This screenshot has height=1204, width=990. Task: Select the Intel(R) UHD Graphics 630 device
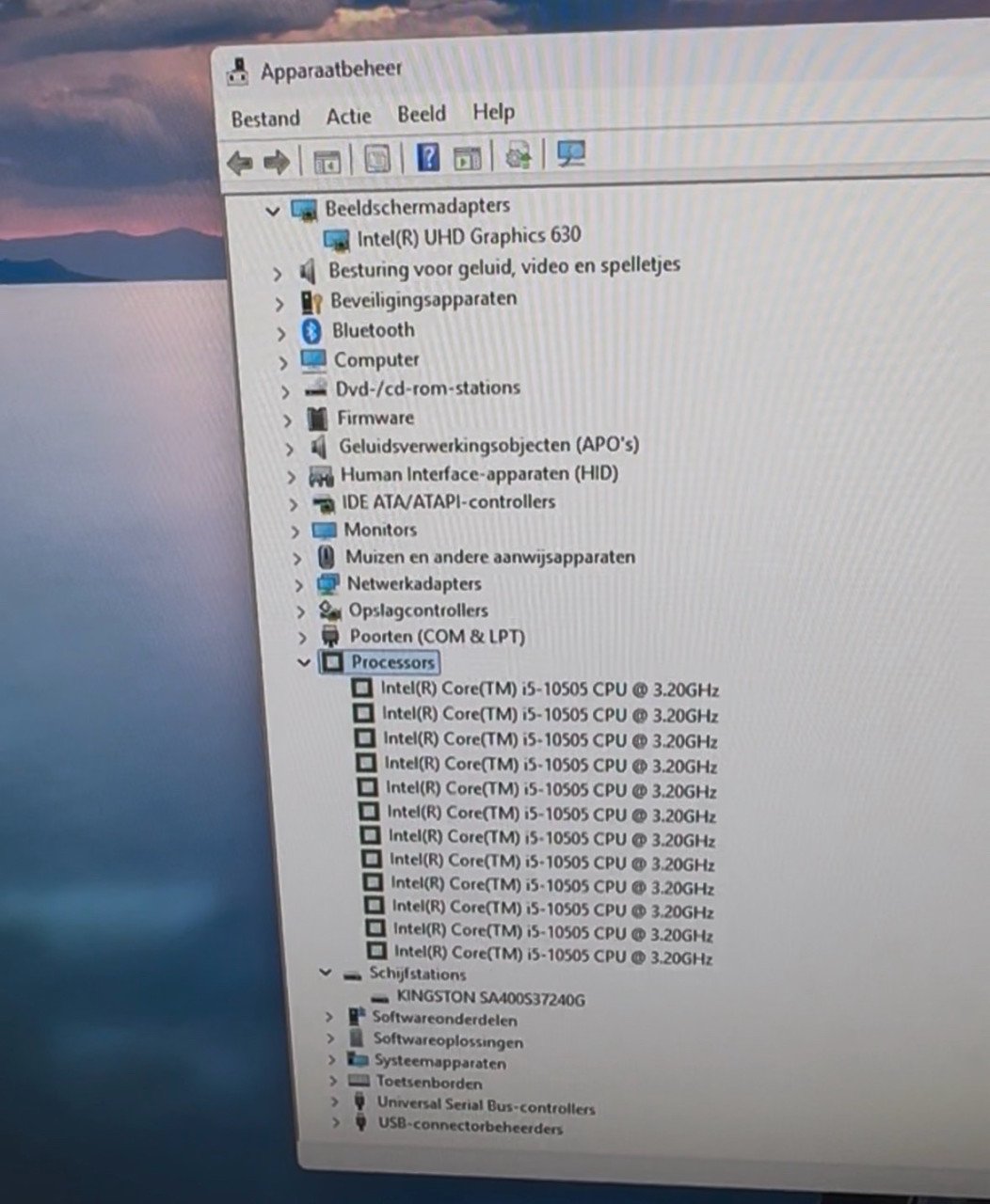[468, 237]
